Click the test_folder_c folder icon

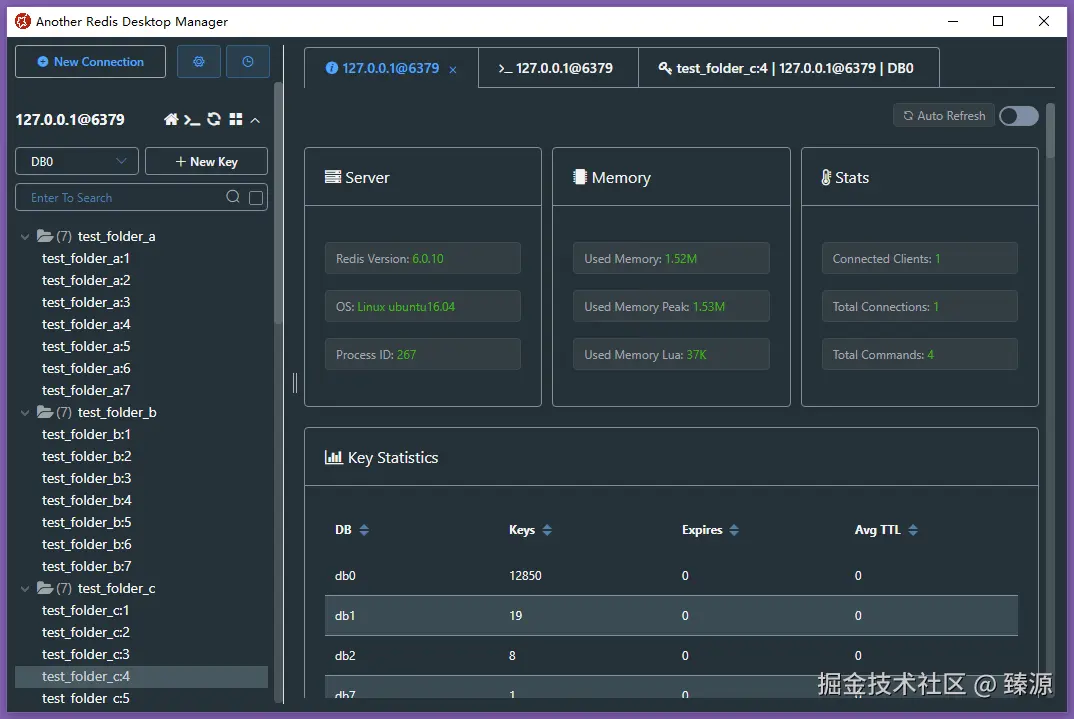tap(45, 588)
